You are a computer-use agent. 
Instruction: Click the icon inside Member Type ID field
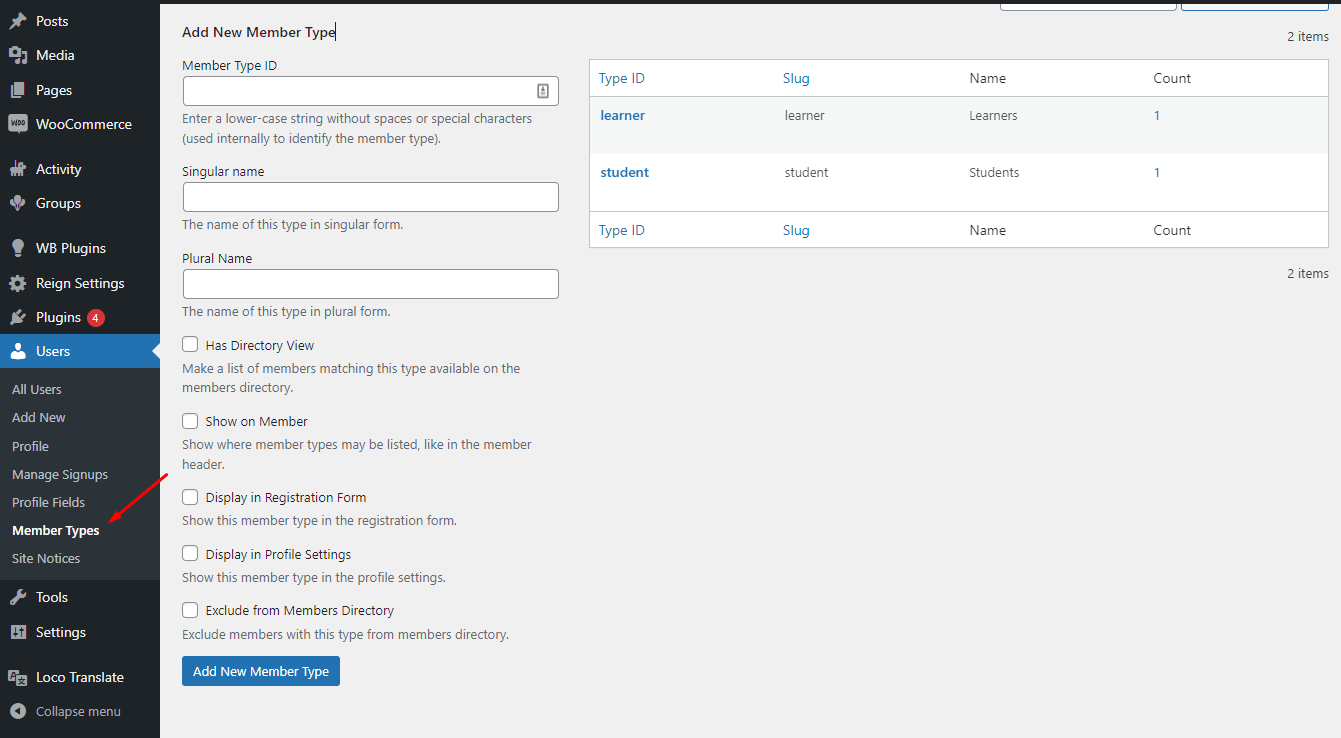(543, 91)
